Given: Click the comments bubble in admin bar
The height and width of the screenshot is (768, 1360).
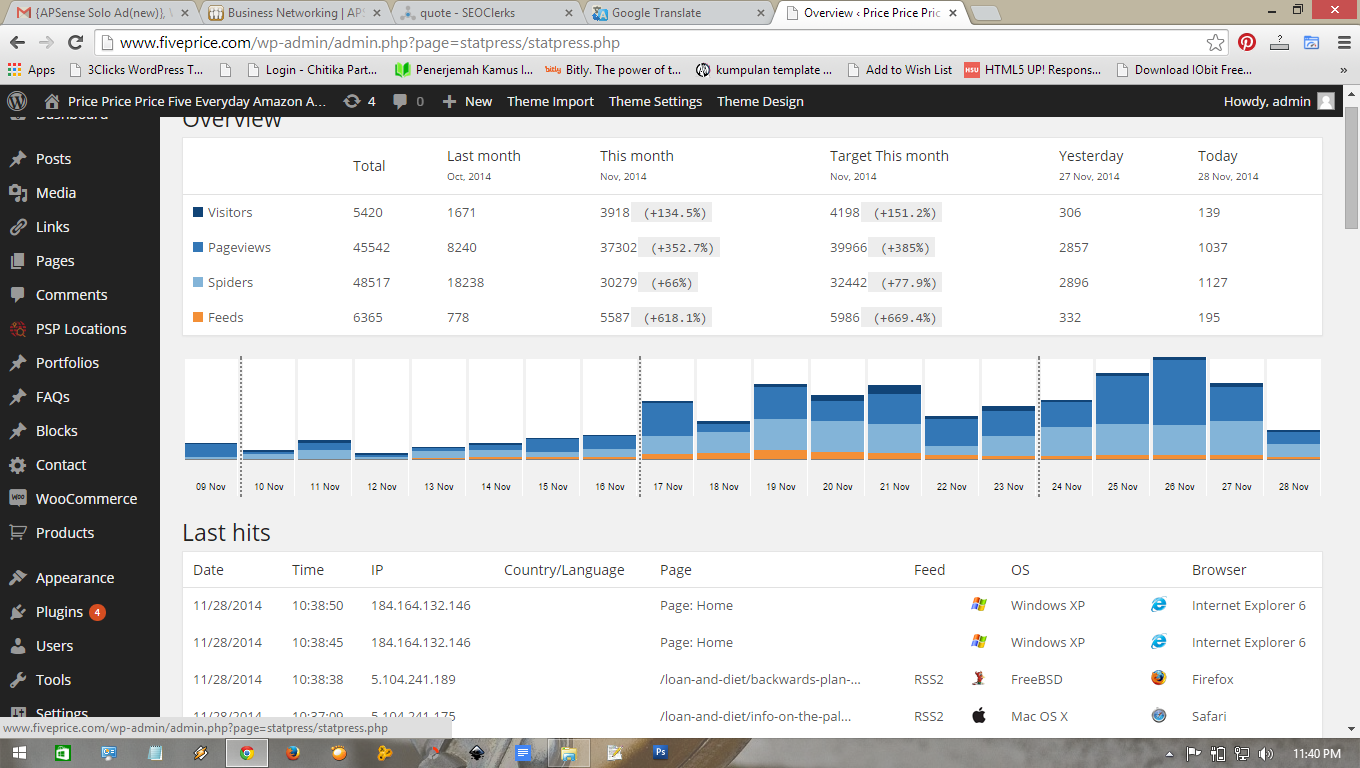Looking at the screenshot, I should [408, 101].
